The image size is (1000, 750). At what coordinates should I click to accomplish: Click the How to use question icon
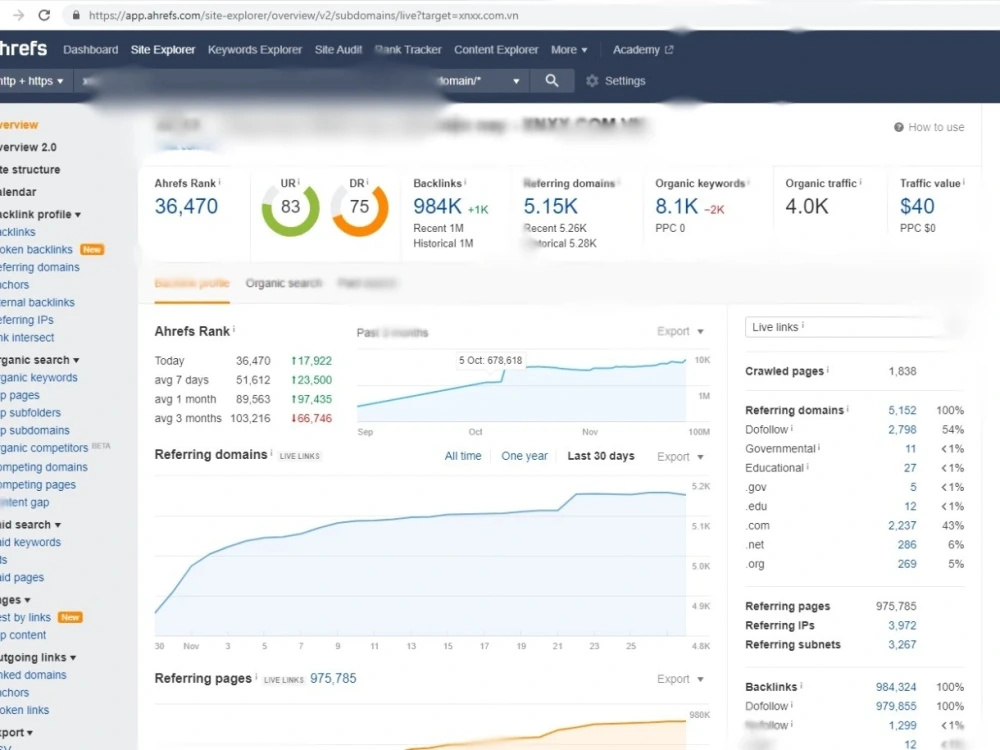click(899, 127)
